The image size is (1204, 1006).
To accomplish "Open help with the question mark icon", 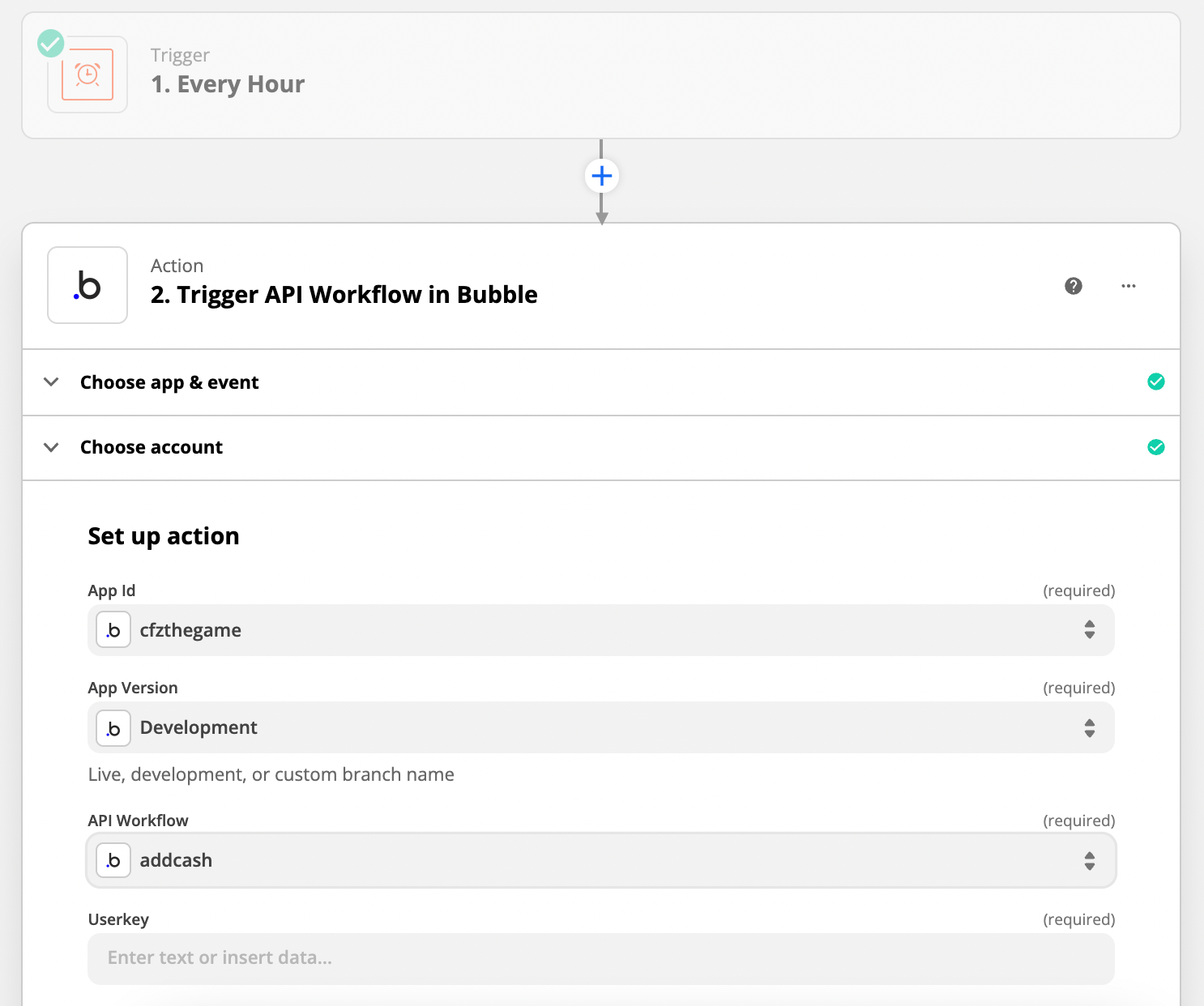I will click(x=1074, y=286).
